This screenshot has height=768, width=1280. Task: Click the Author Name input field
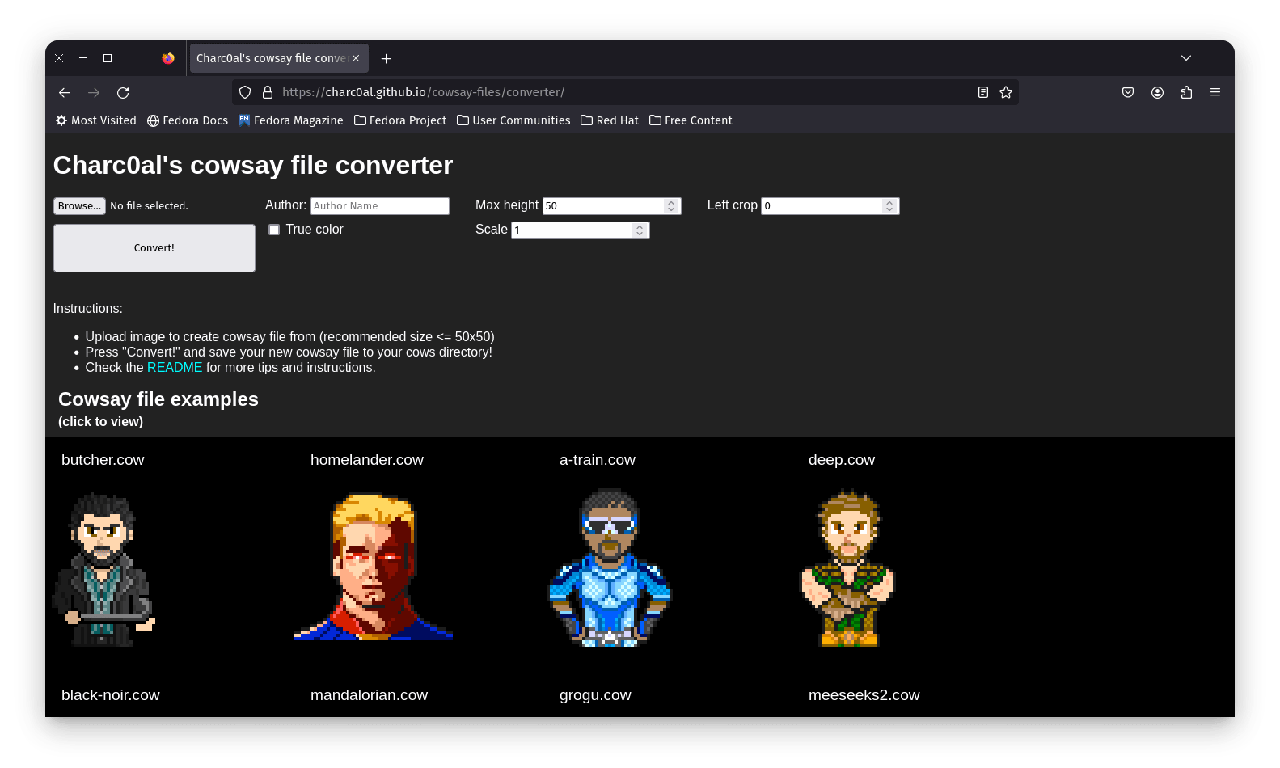379,206
